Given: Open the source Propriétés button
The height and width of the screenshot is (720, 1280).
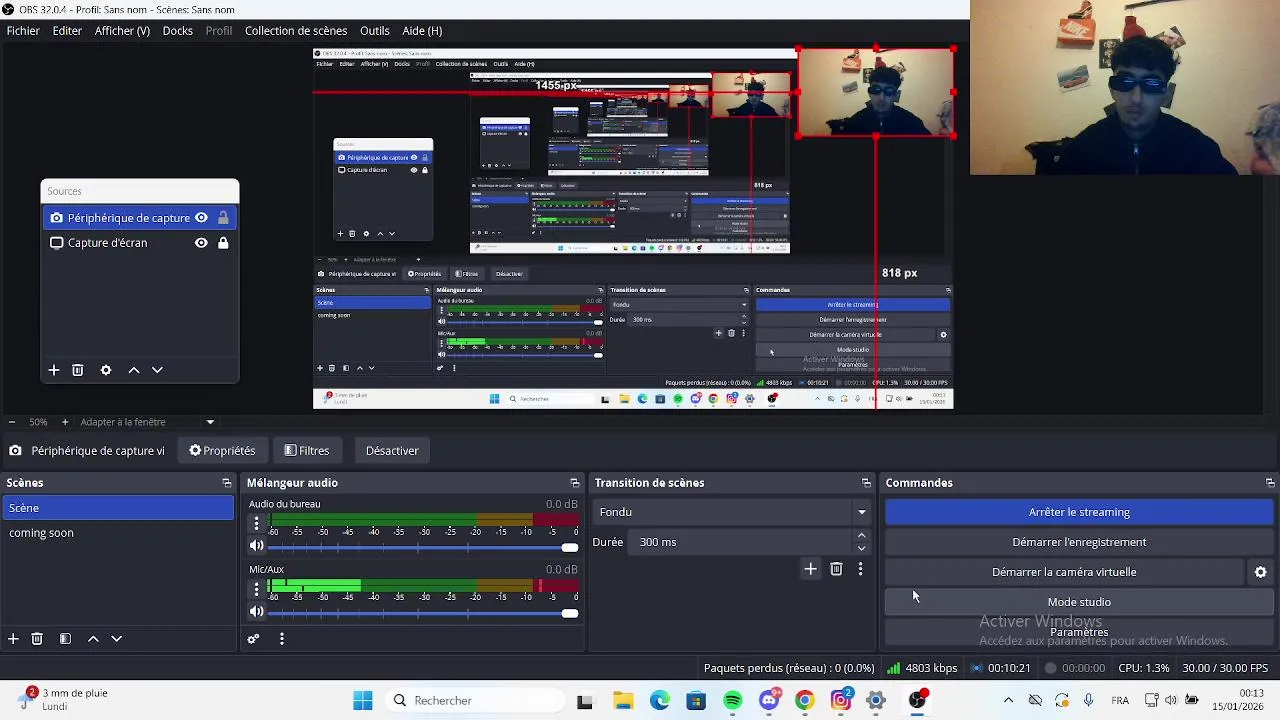Looking at the screenshot, I should point(222,451).
